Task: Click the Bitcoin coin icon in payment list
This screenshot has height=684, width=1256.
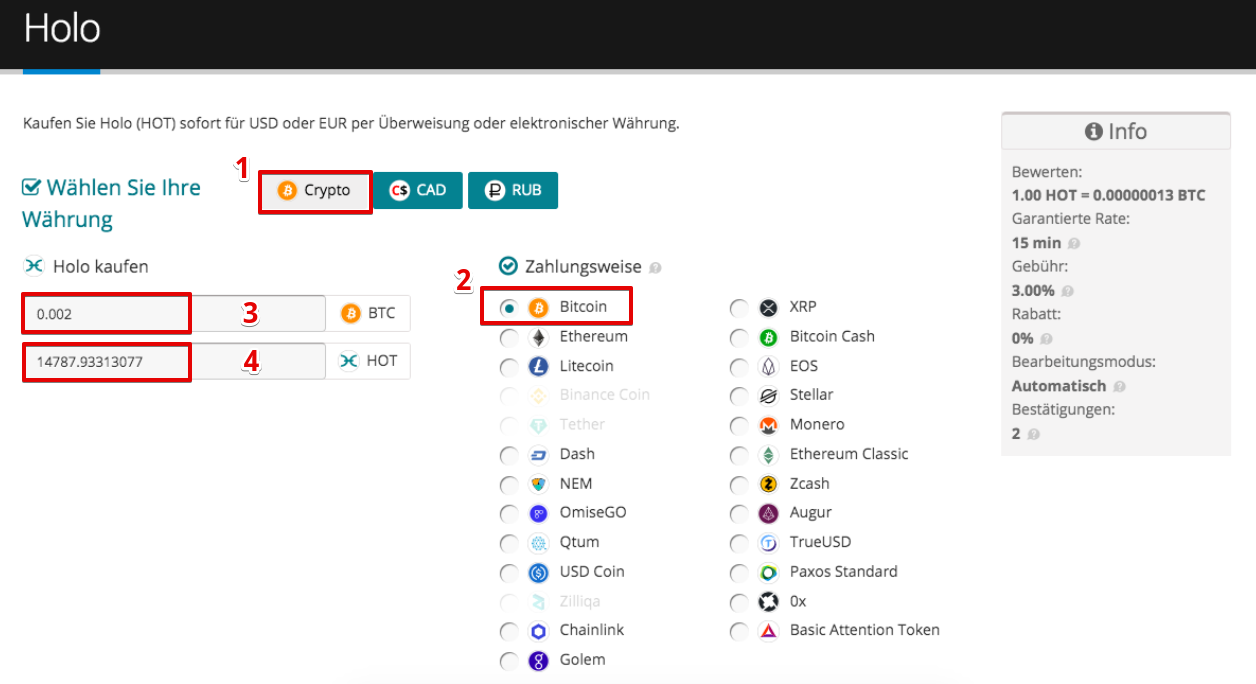Action: 539,307
